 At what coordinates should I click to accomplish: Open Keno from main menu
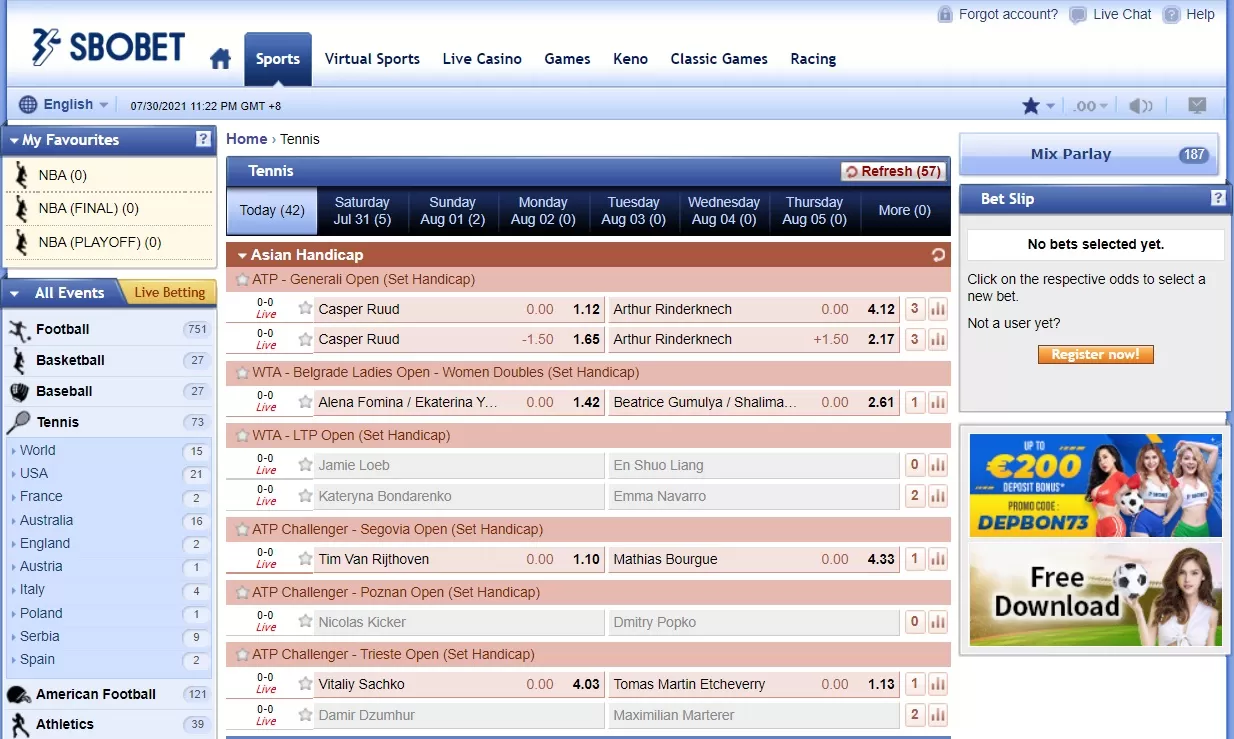pyautogui.click(x=630, y=59)
